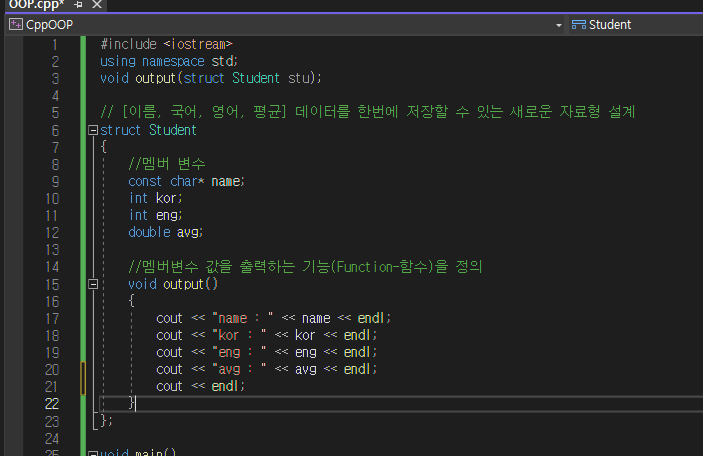703x456 pixels.
Task: Click line number 22 in the gutter
Action: [52, 404]
